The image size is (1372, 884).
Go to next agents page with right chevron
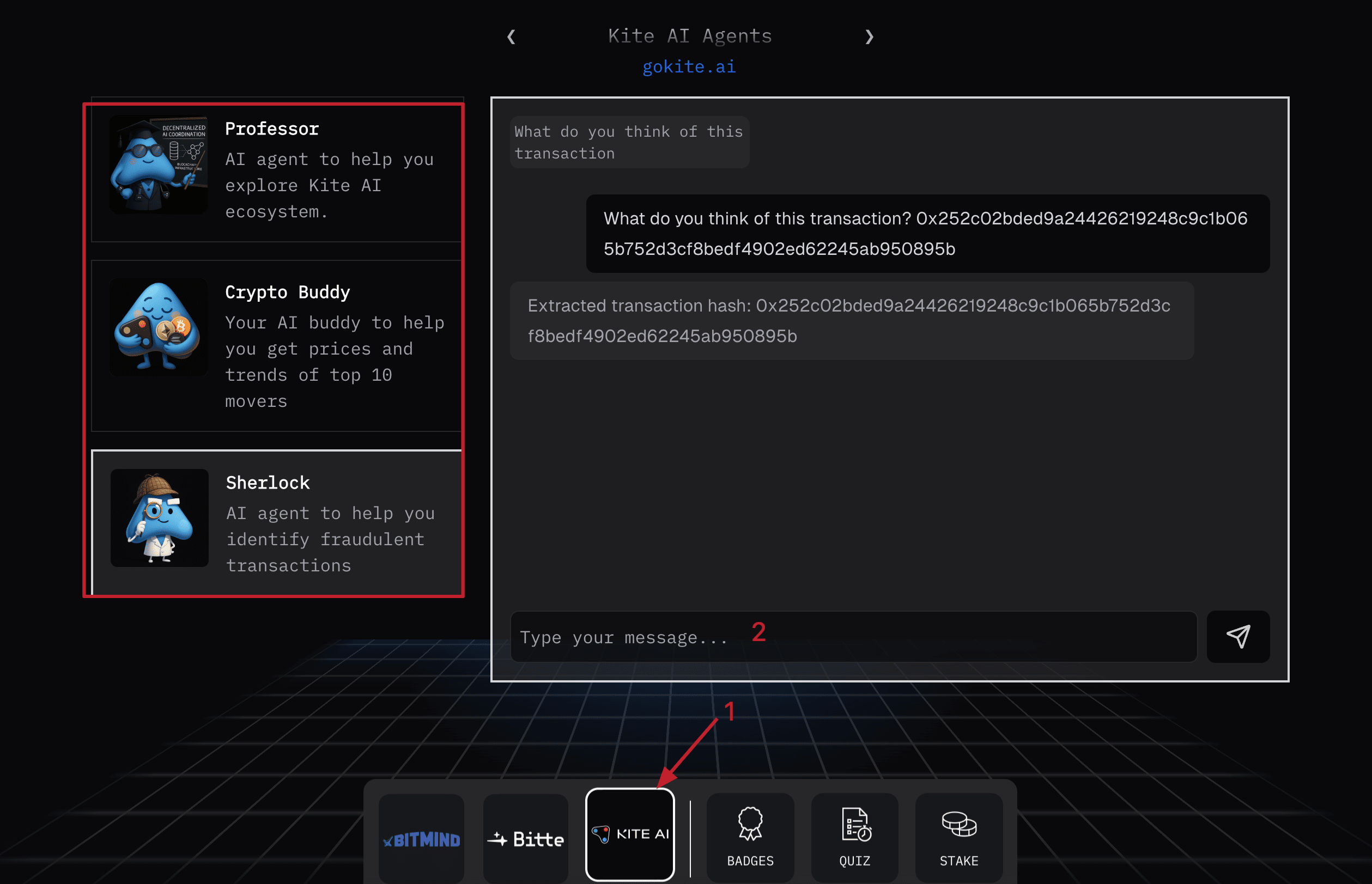pos(869,36)
